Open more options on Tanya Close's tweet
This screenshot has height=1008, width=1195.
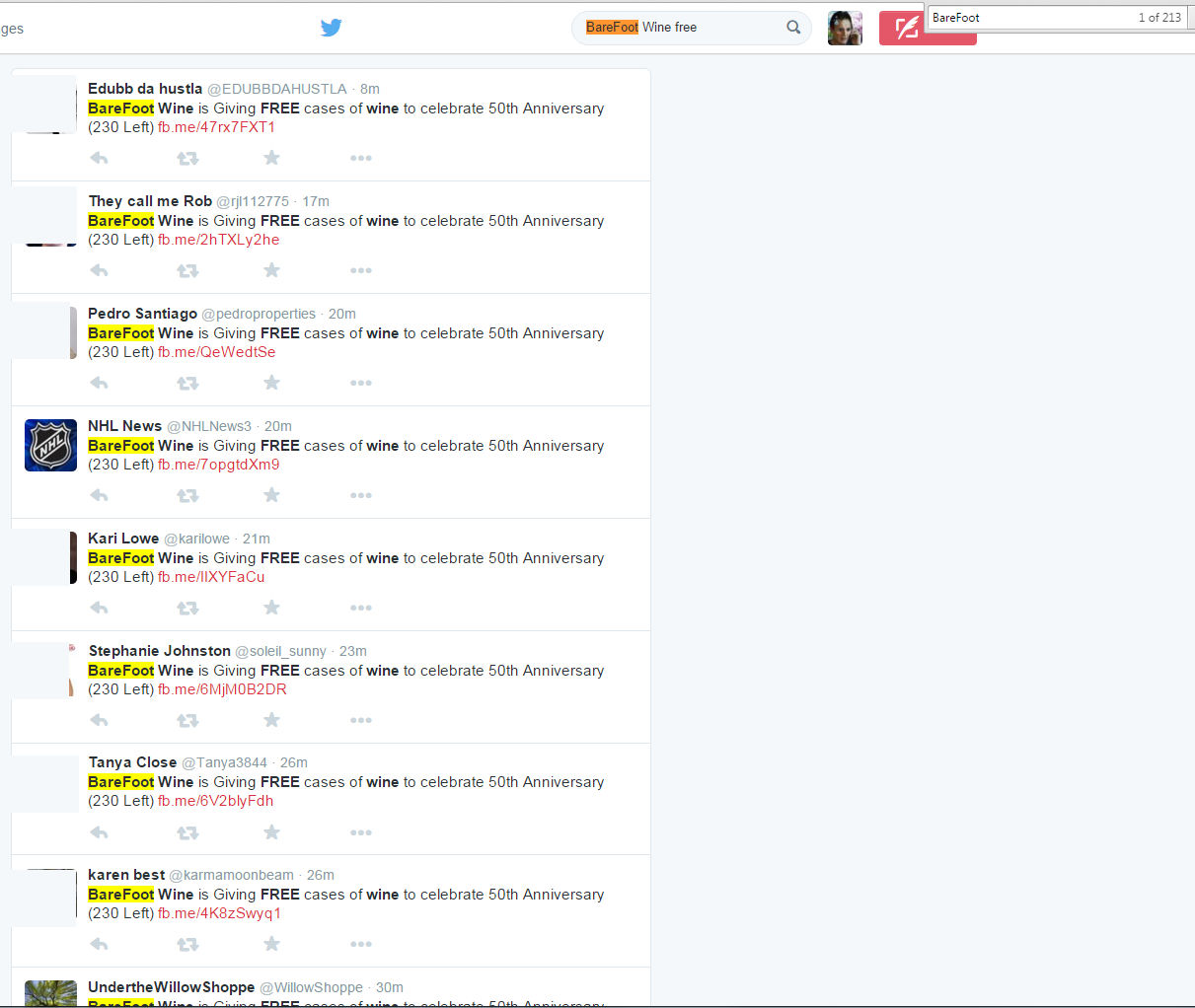[361, 832]
